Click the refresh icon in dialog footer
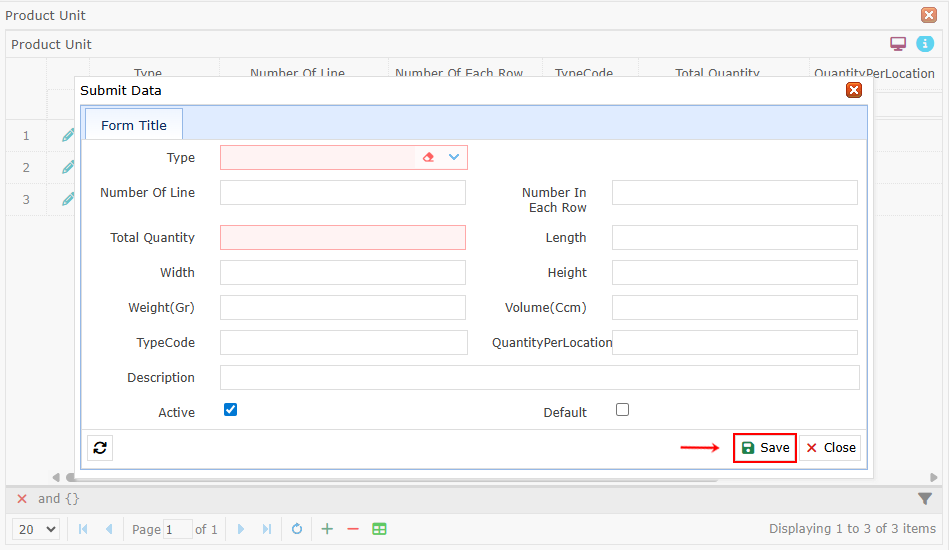This screenshot has height=550, width=949. point(100,448)
